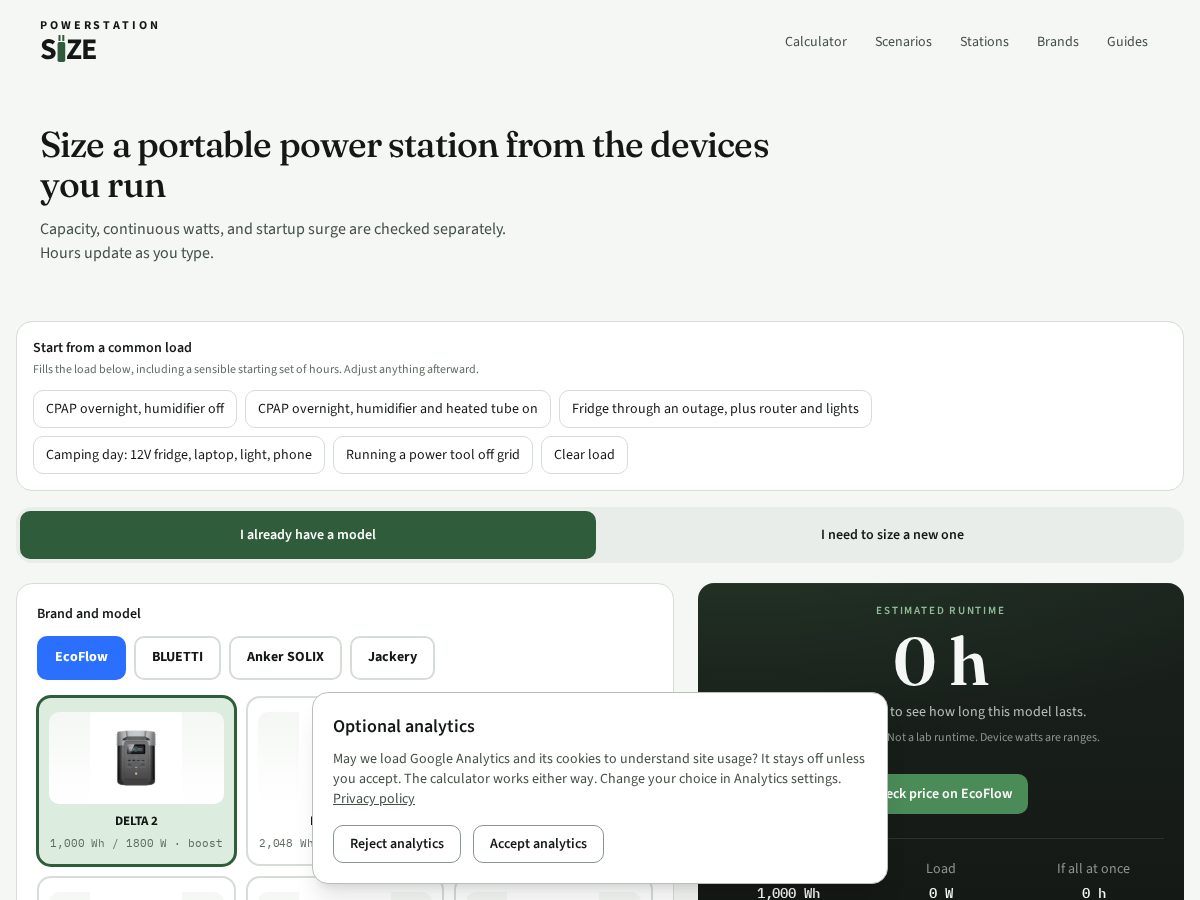Open the Guides nav item

(1127, 41)
